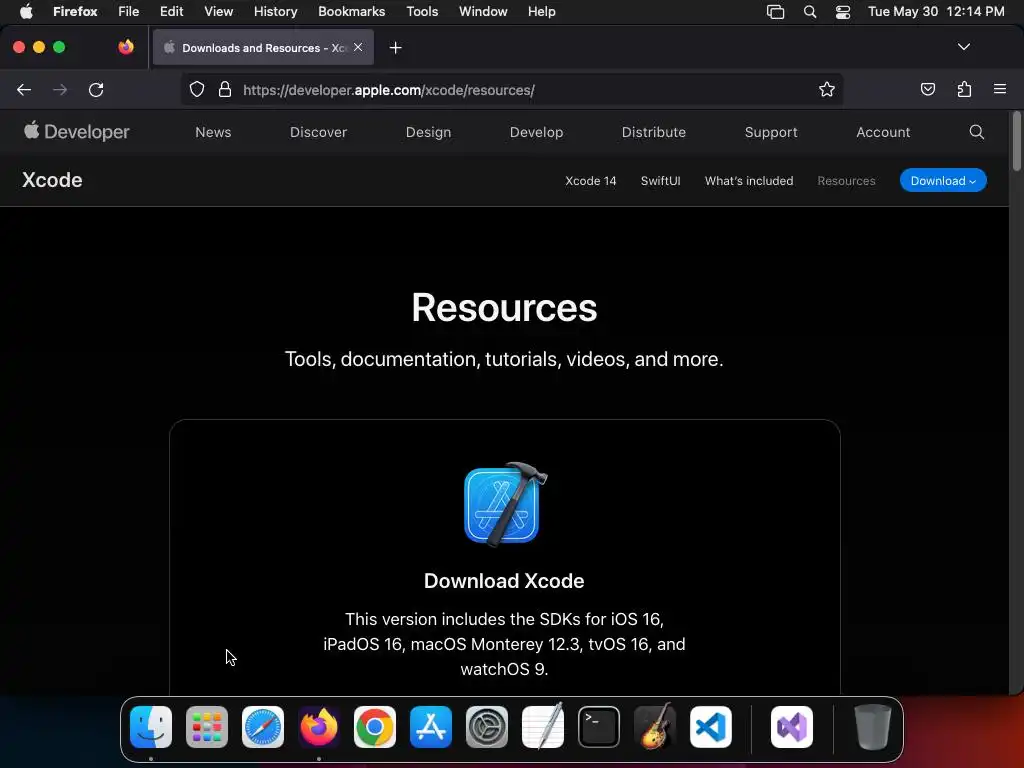Open Control Center in menu bar

843,12
